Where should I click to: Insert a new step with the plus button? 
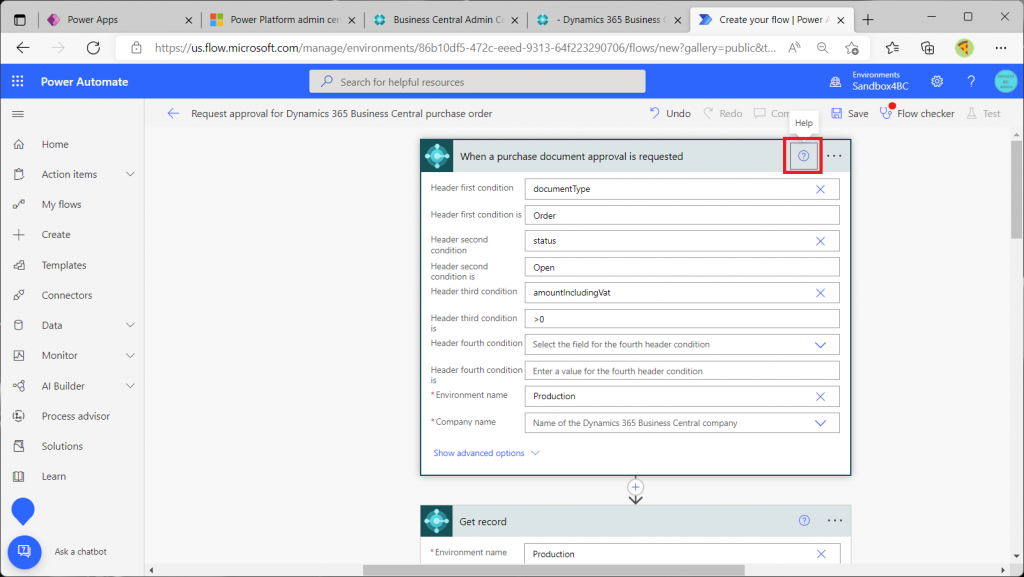click(x=635, y=487)
